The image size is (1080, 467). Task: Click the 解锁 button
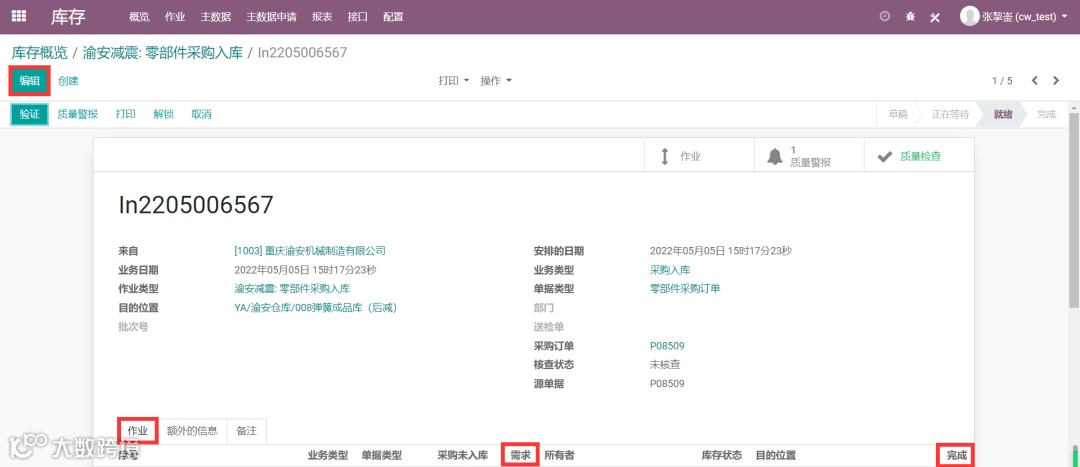[163, 114]
